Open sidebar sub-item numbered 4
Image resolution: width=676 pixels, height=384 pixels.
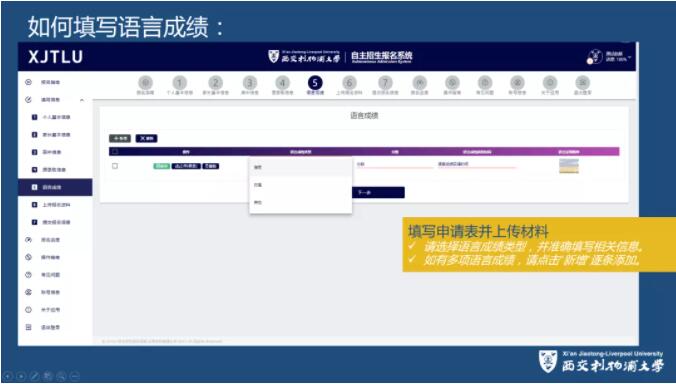click(x=55, y=170)
